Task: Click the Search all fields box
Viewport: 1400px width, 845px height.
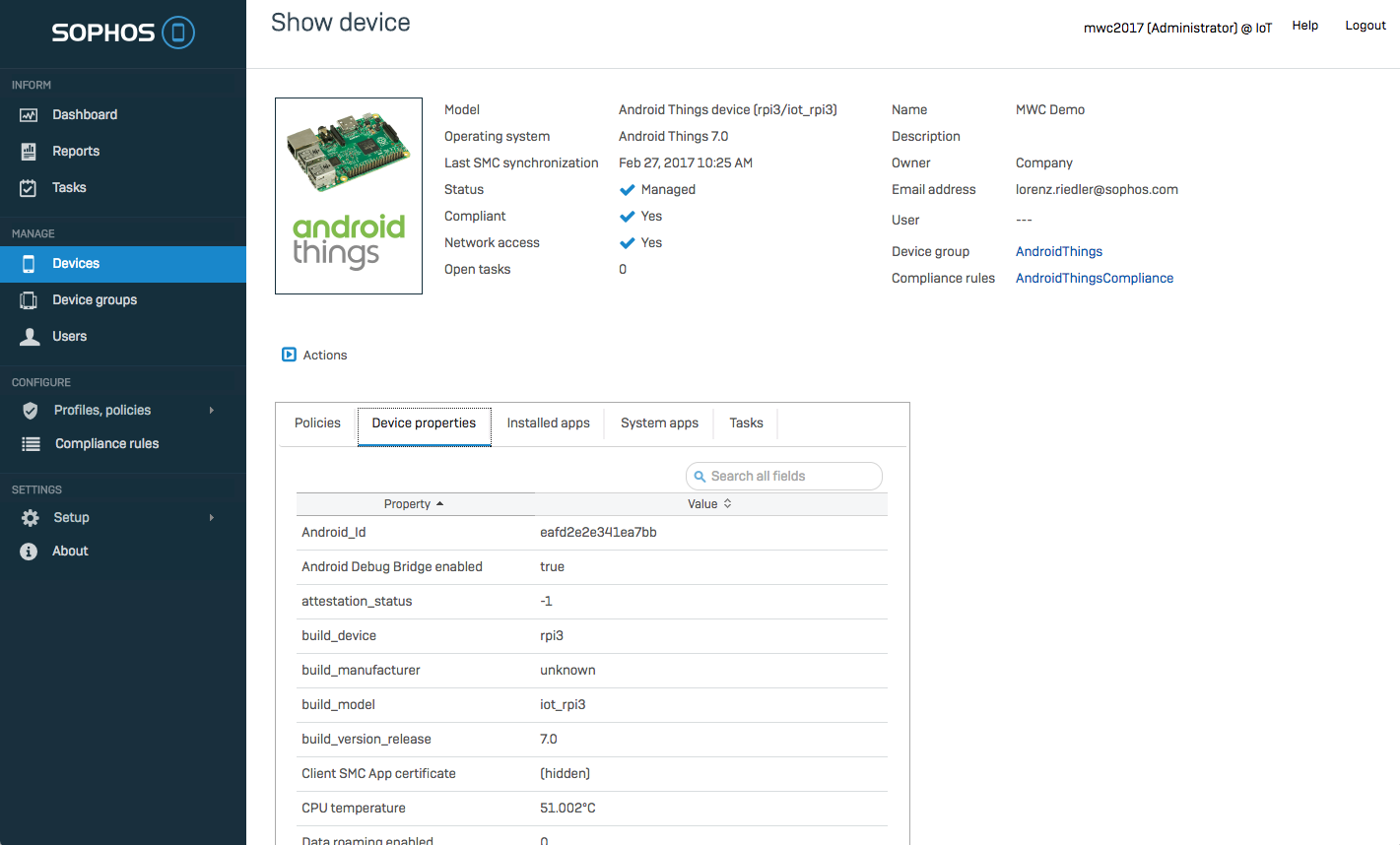Action: (x=784, y=477)
